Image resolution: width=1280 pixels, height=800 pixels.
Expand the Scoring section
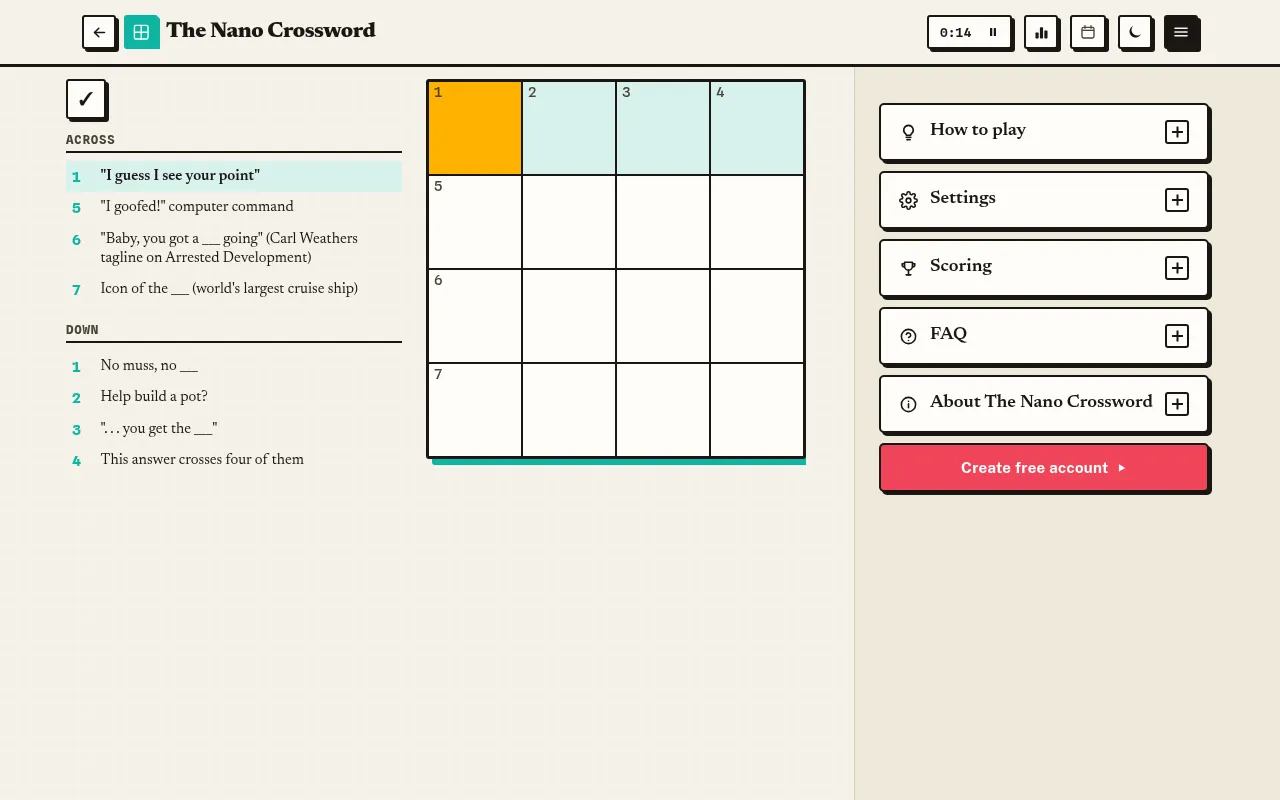1177,268
